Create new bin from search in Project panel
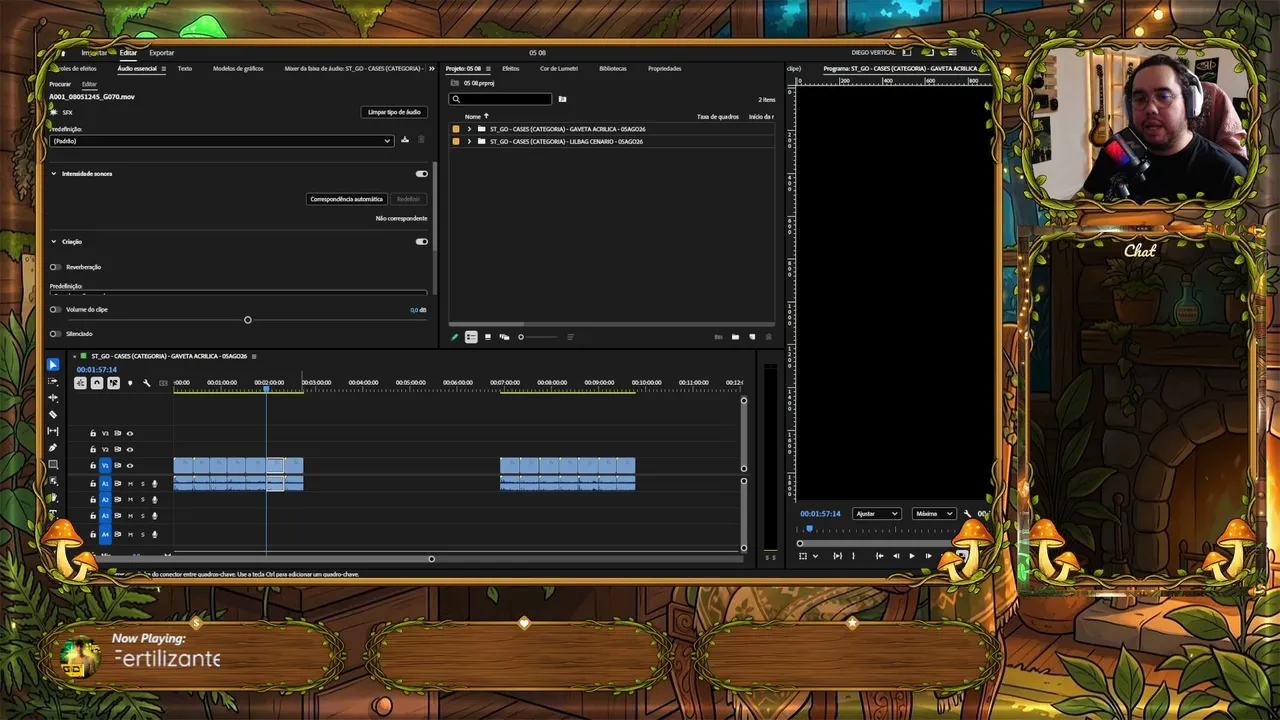Screen dimensions: 1280x720 [562, 99]
